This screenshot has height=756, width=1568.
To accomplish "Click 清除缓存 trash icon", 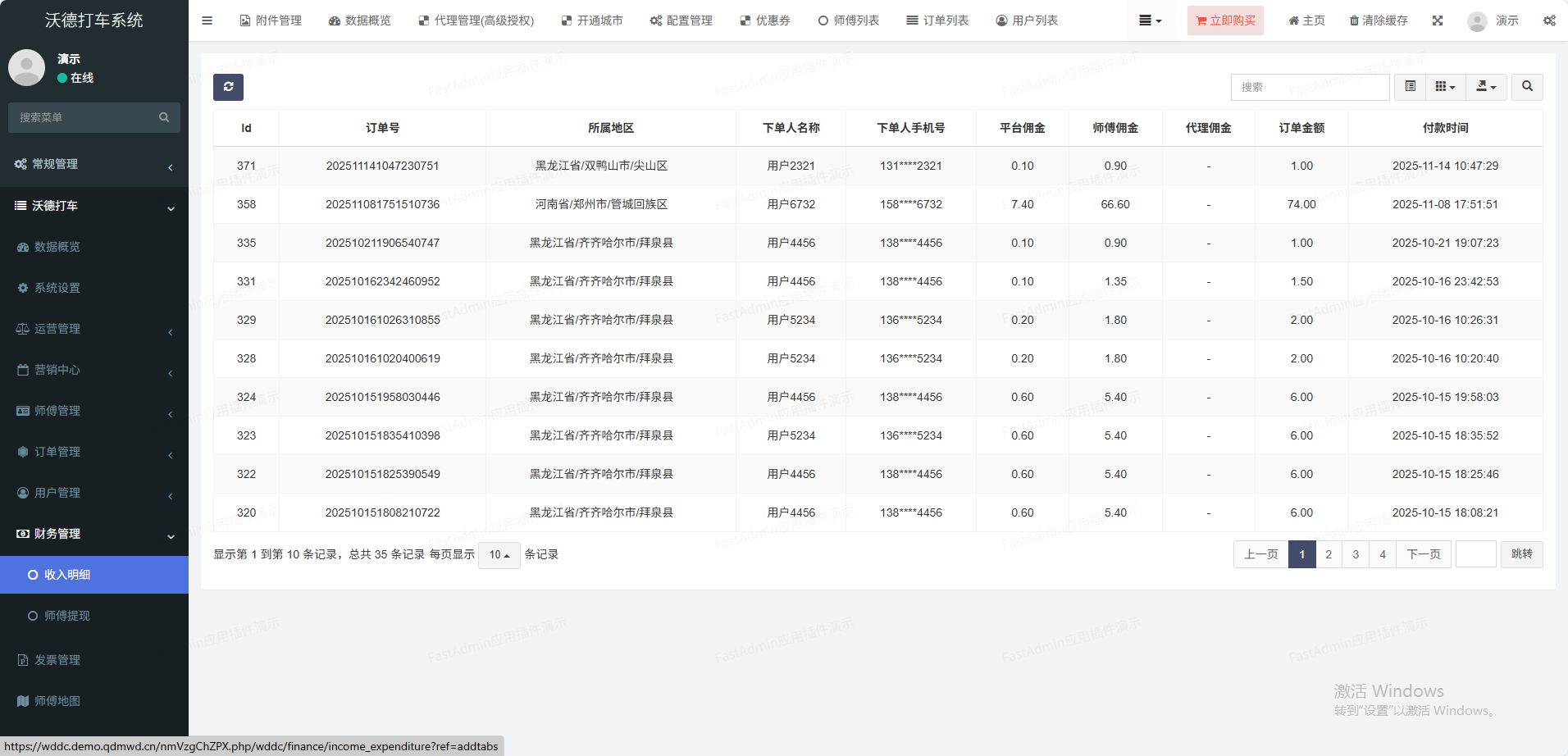I will 1354,20.
